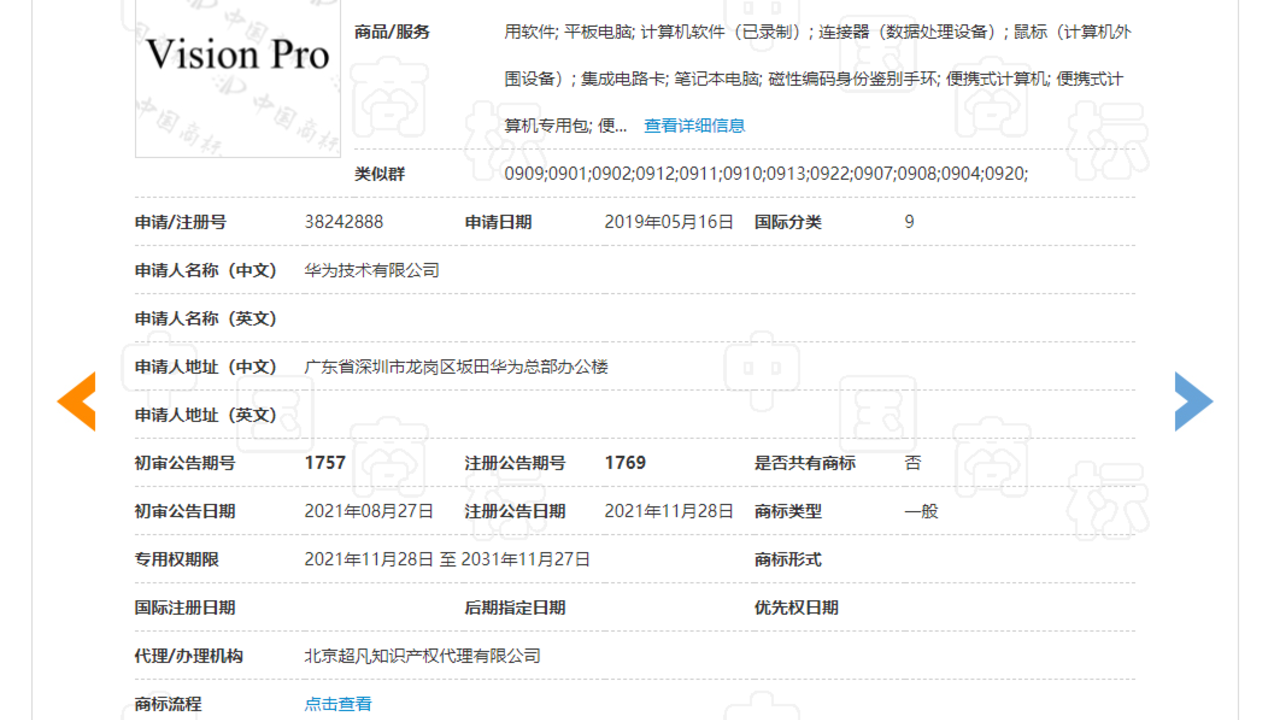Click applicant name 华为技术有限公司
The width and height of the screenshot is (1280, 720).
point(372,270)
